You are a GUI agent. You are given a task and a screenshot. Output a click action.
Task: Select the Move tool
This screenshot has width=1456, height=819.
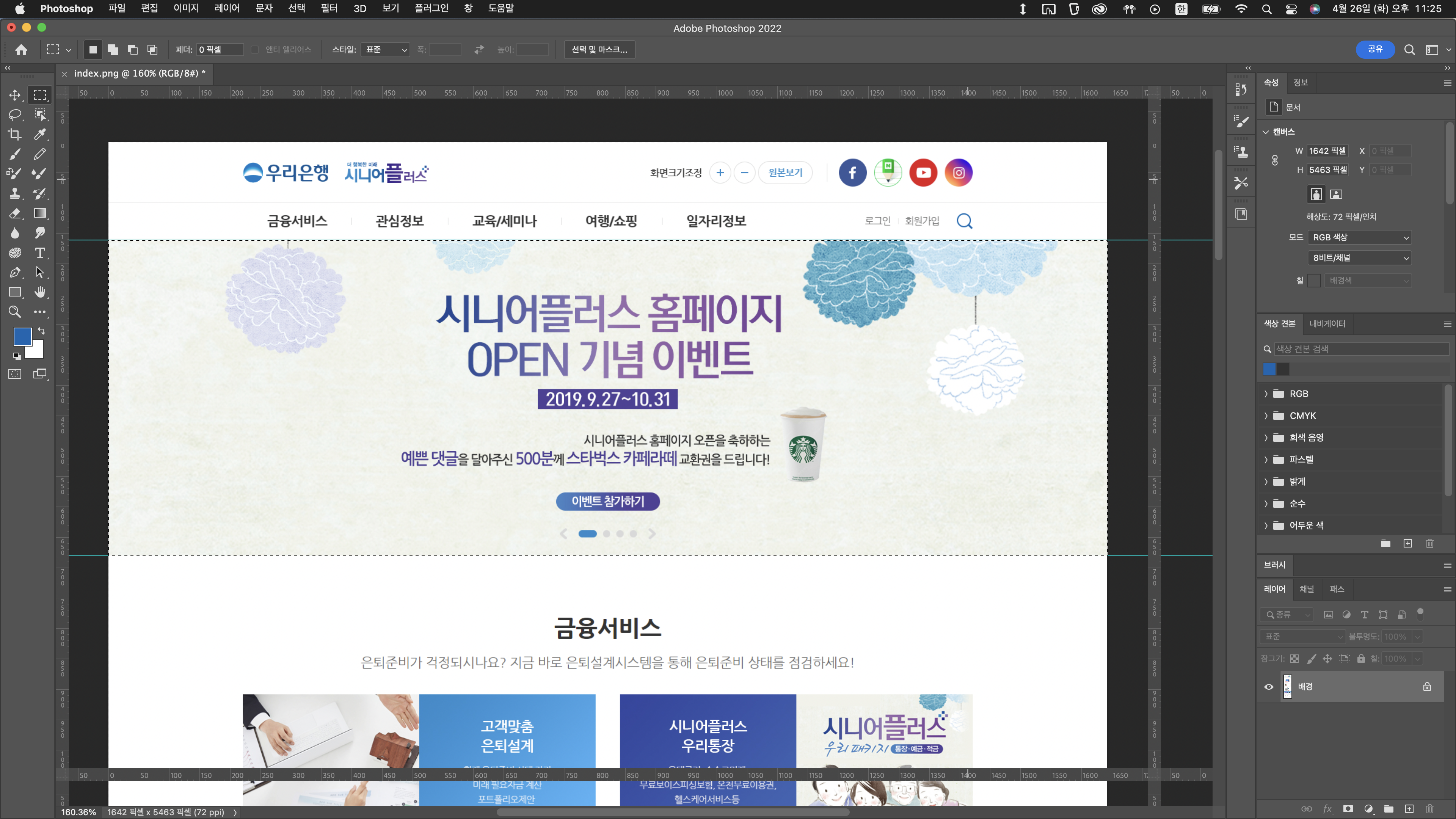[15, 95]
